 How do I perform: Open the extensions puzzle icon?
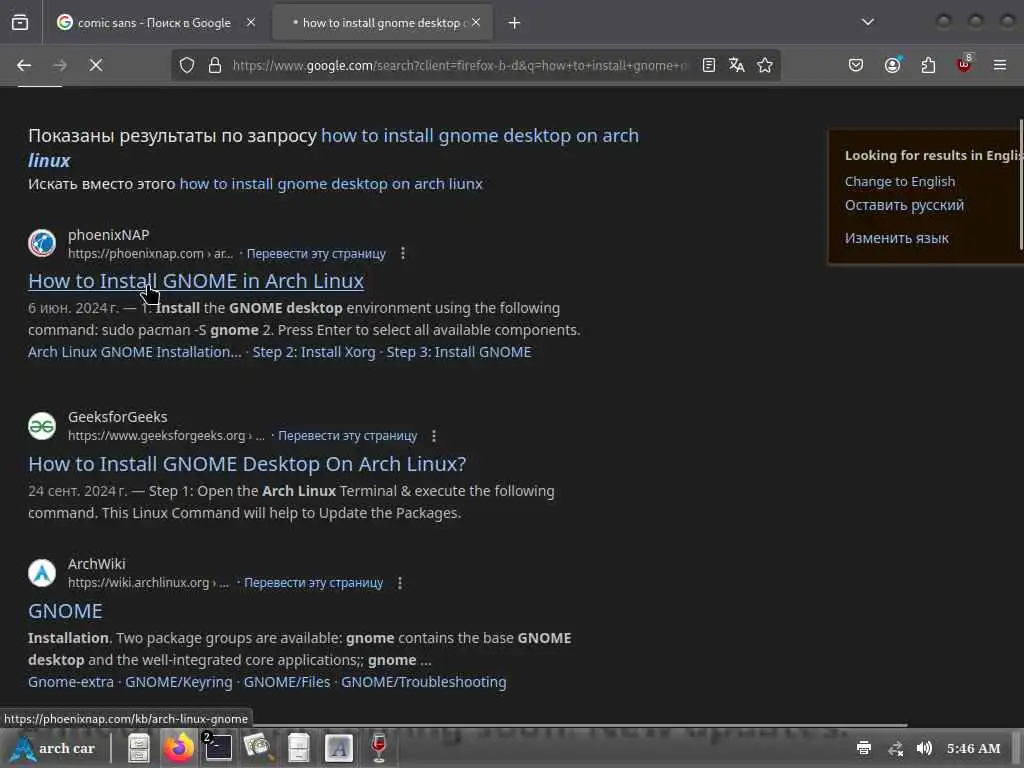pyautogui.click(x=928, y=65)
